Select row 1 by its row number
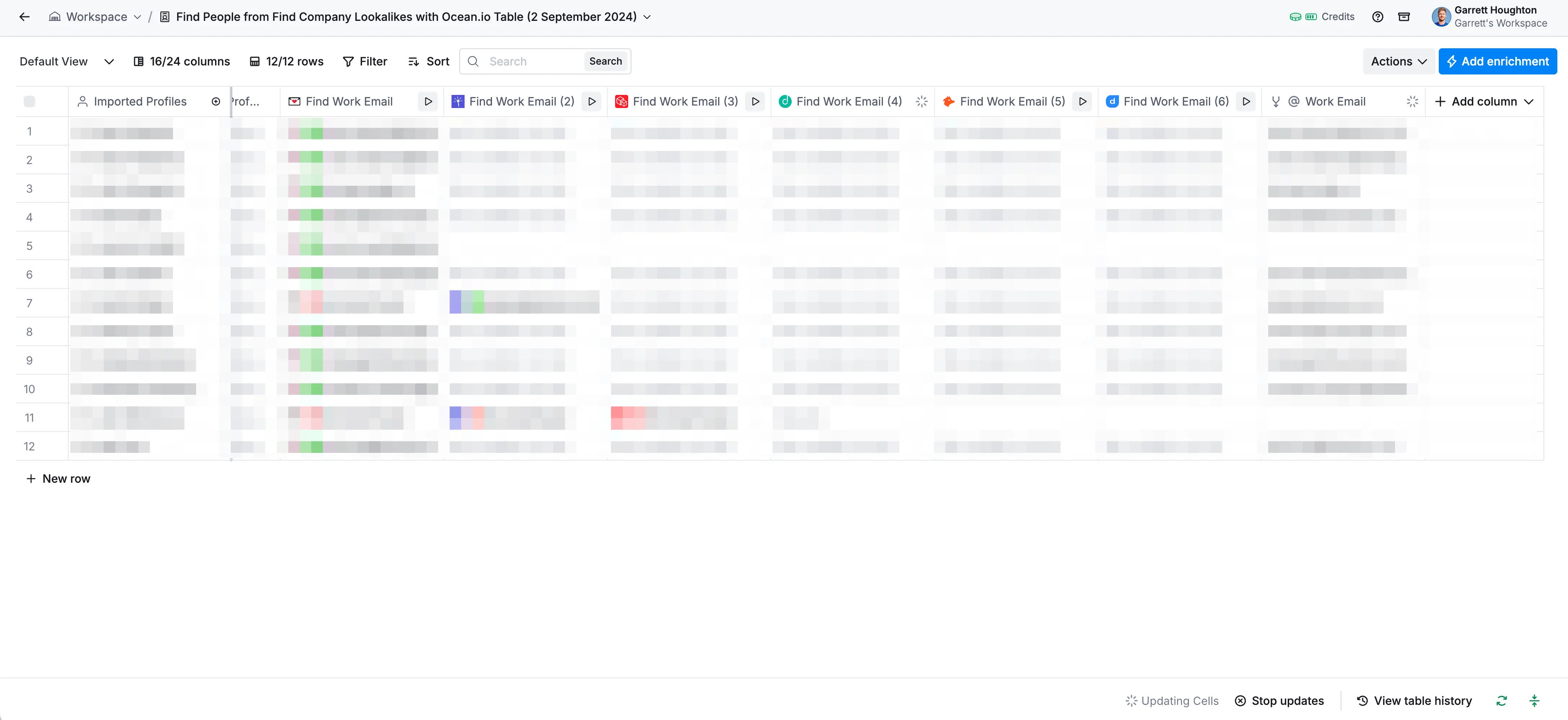The image size is (1568, 720). click(x=29, y=131)
